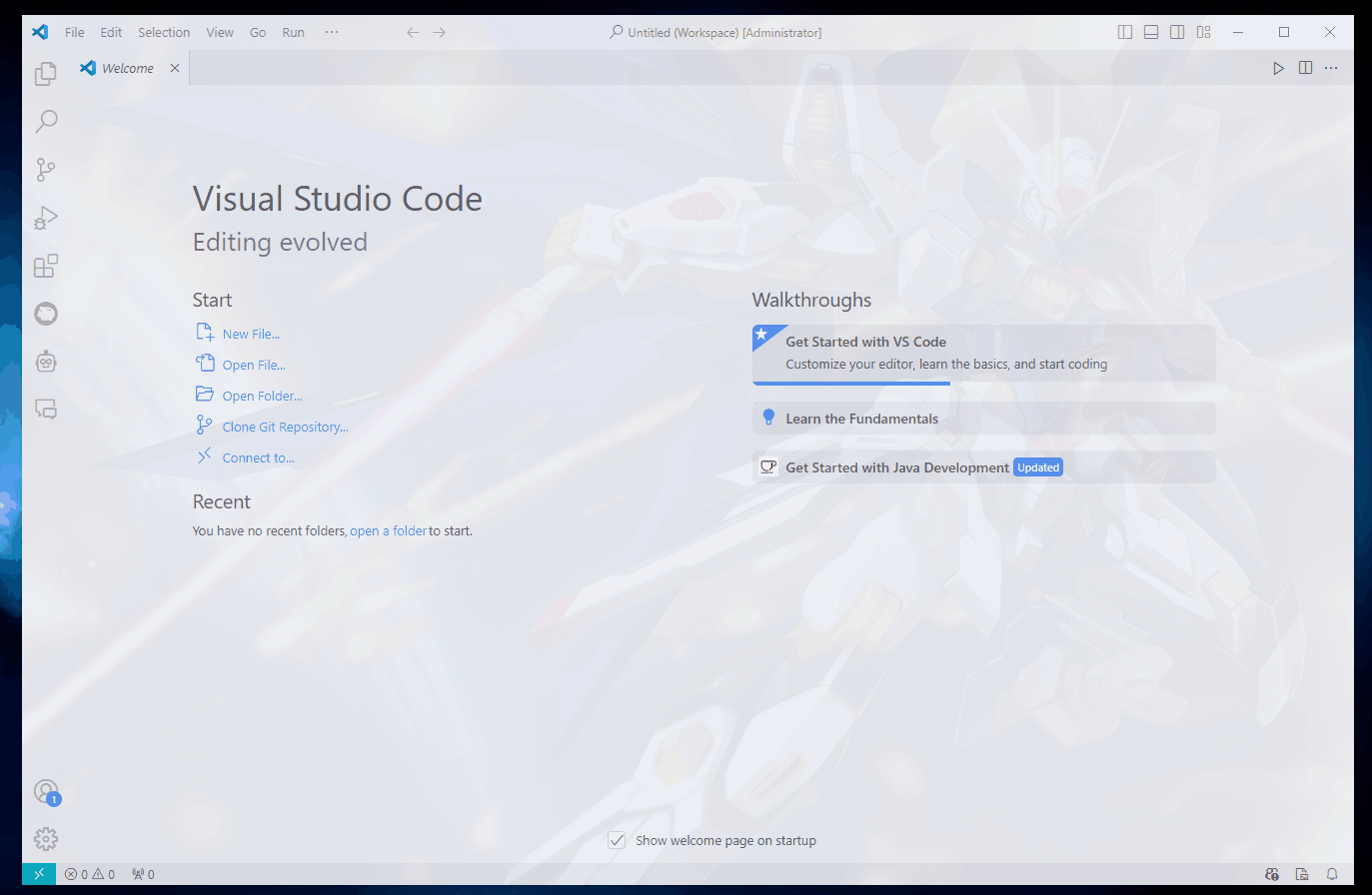Open editor More Actions ellipsis
The image size is (1372, 895).
pyautogui.click(x=1331, y=68)
